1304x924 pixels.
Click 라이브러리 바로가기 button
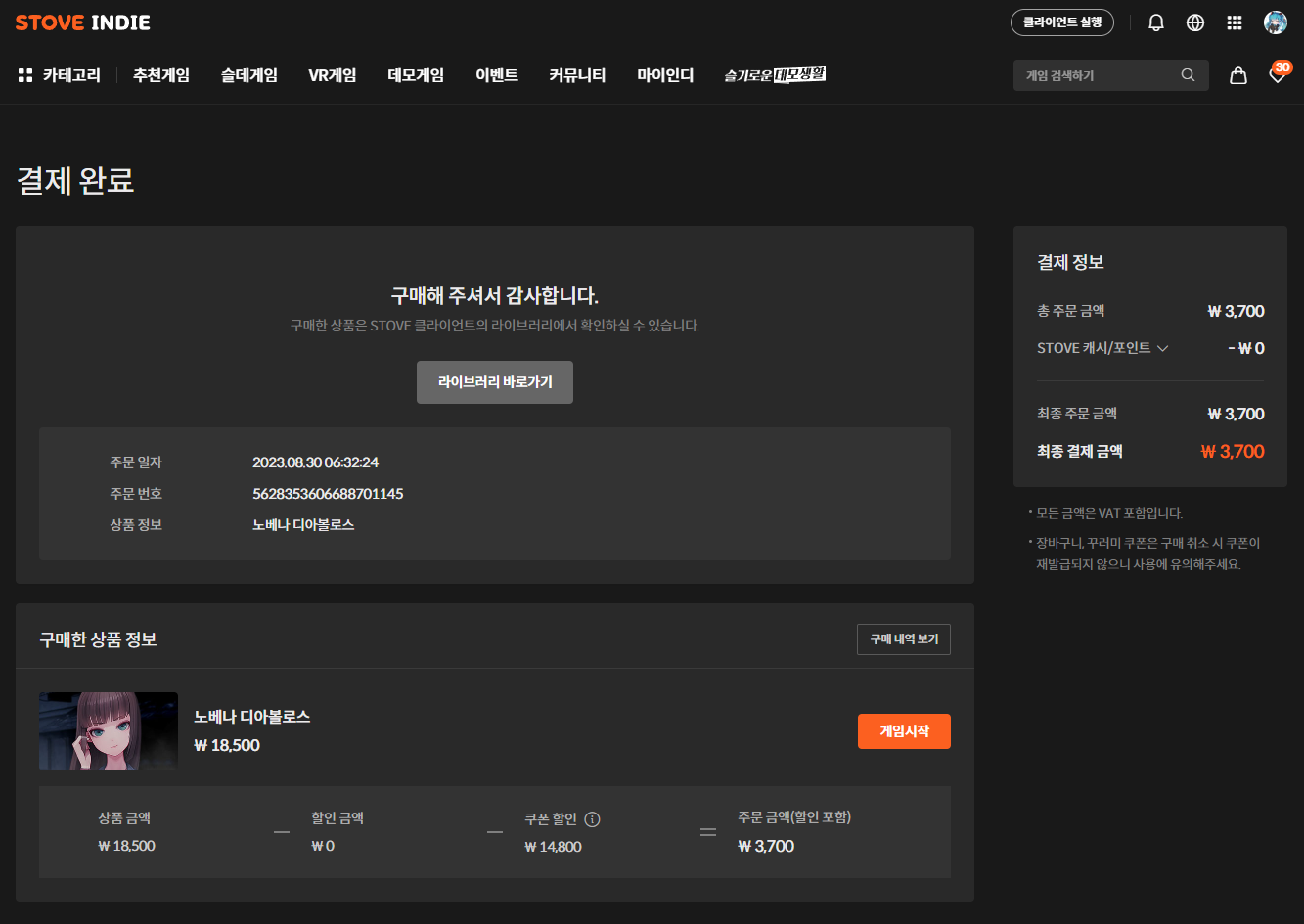point(495,382)
